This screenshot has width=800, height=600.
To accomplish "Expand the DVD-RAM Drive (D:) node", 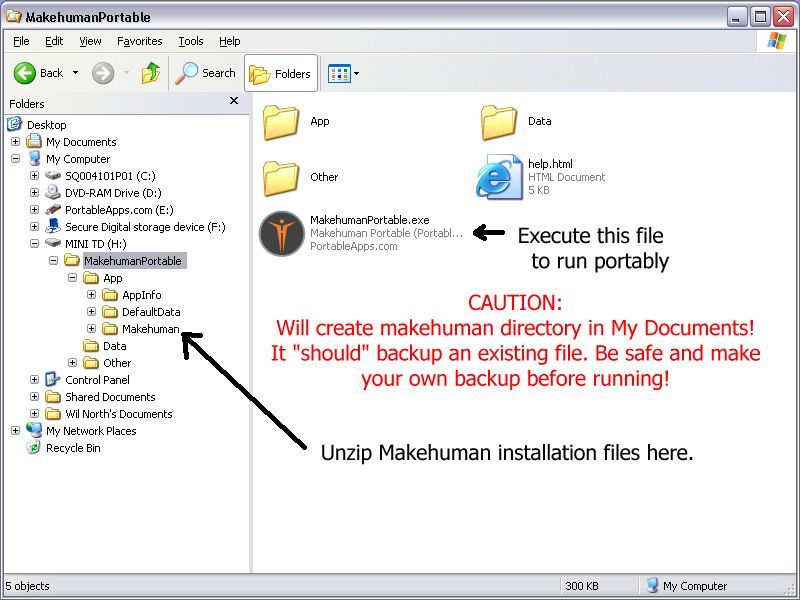I will point(34,192).
